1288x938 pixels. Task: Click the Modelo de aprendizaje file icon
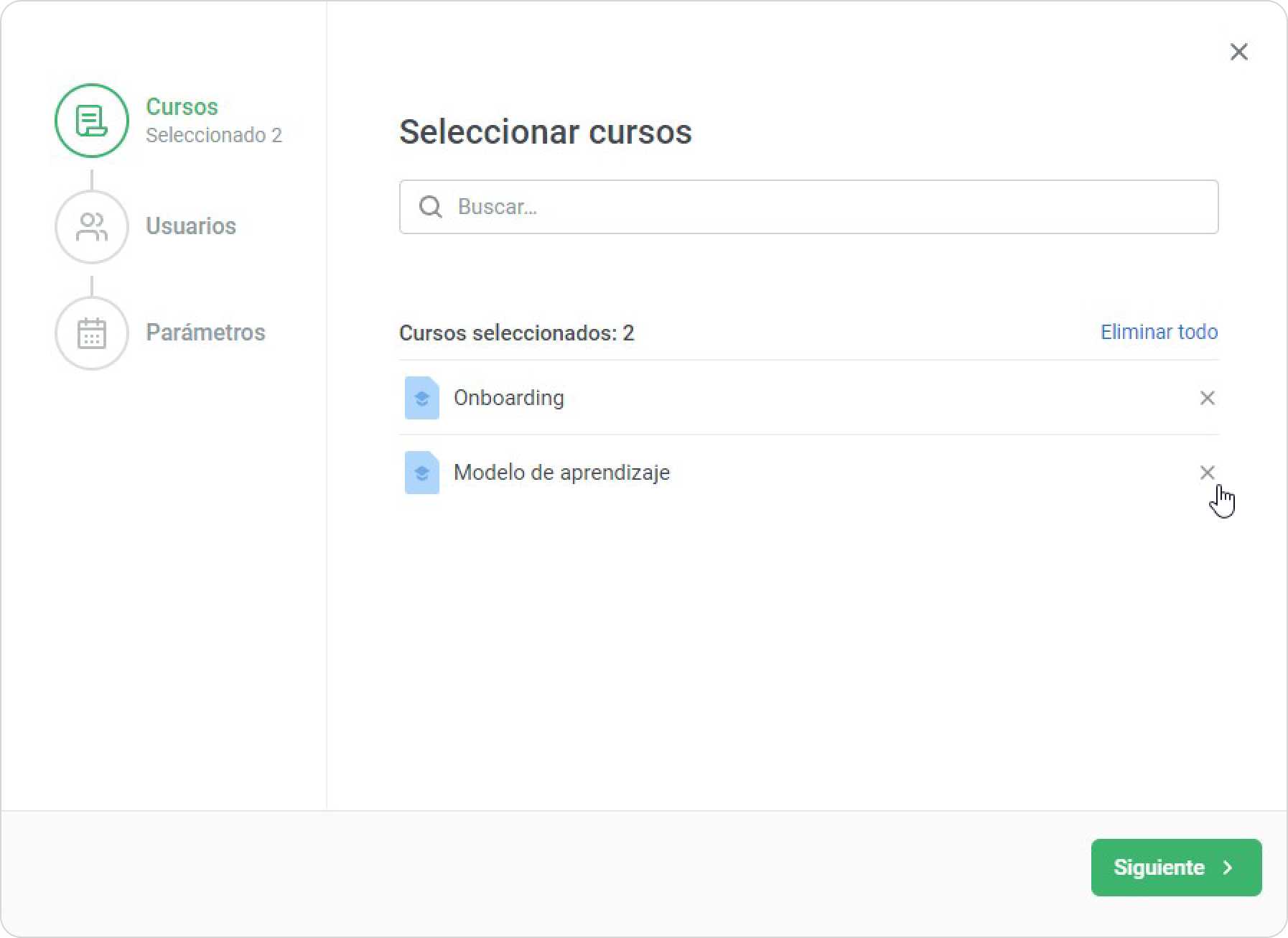click(x=421, y=473)
